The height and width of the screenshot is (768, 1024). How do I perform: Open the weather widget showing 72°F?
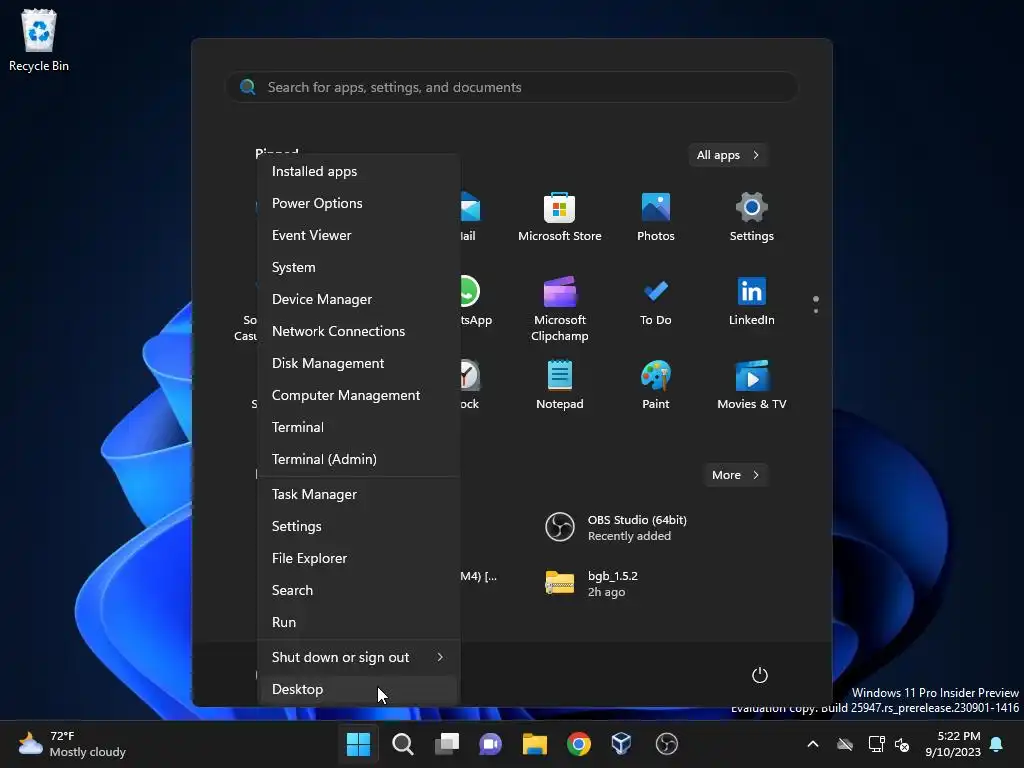click(72, 744)
